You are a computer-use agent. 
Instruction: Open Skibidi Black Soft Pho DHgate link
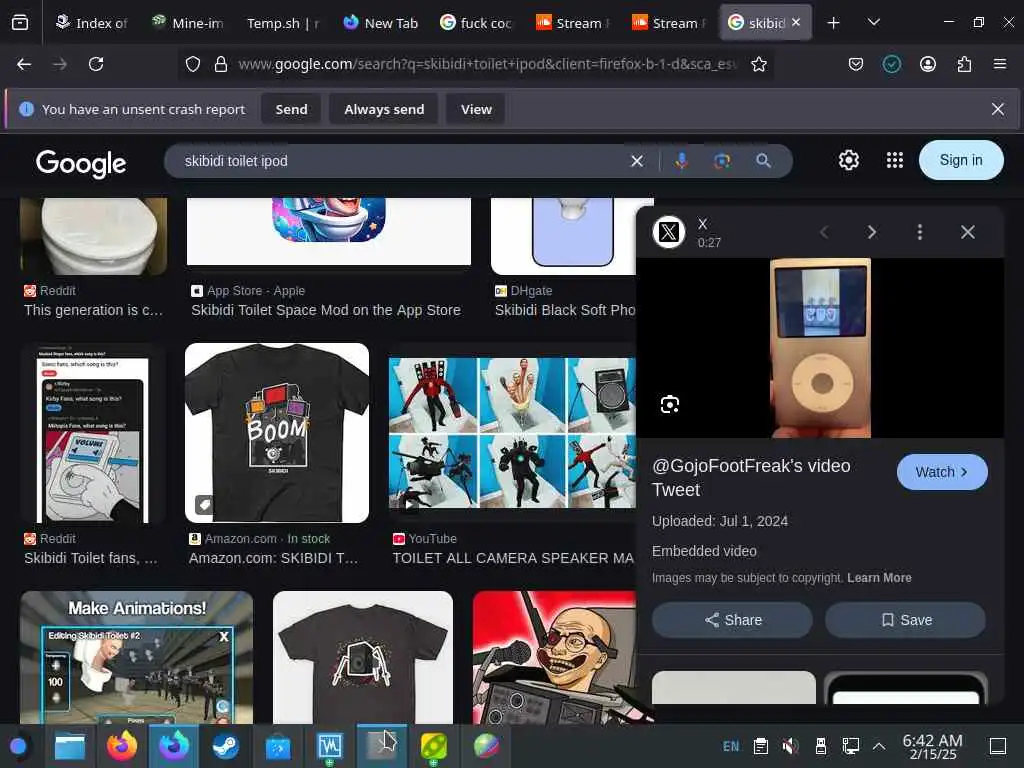tap(565, 310)
